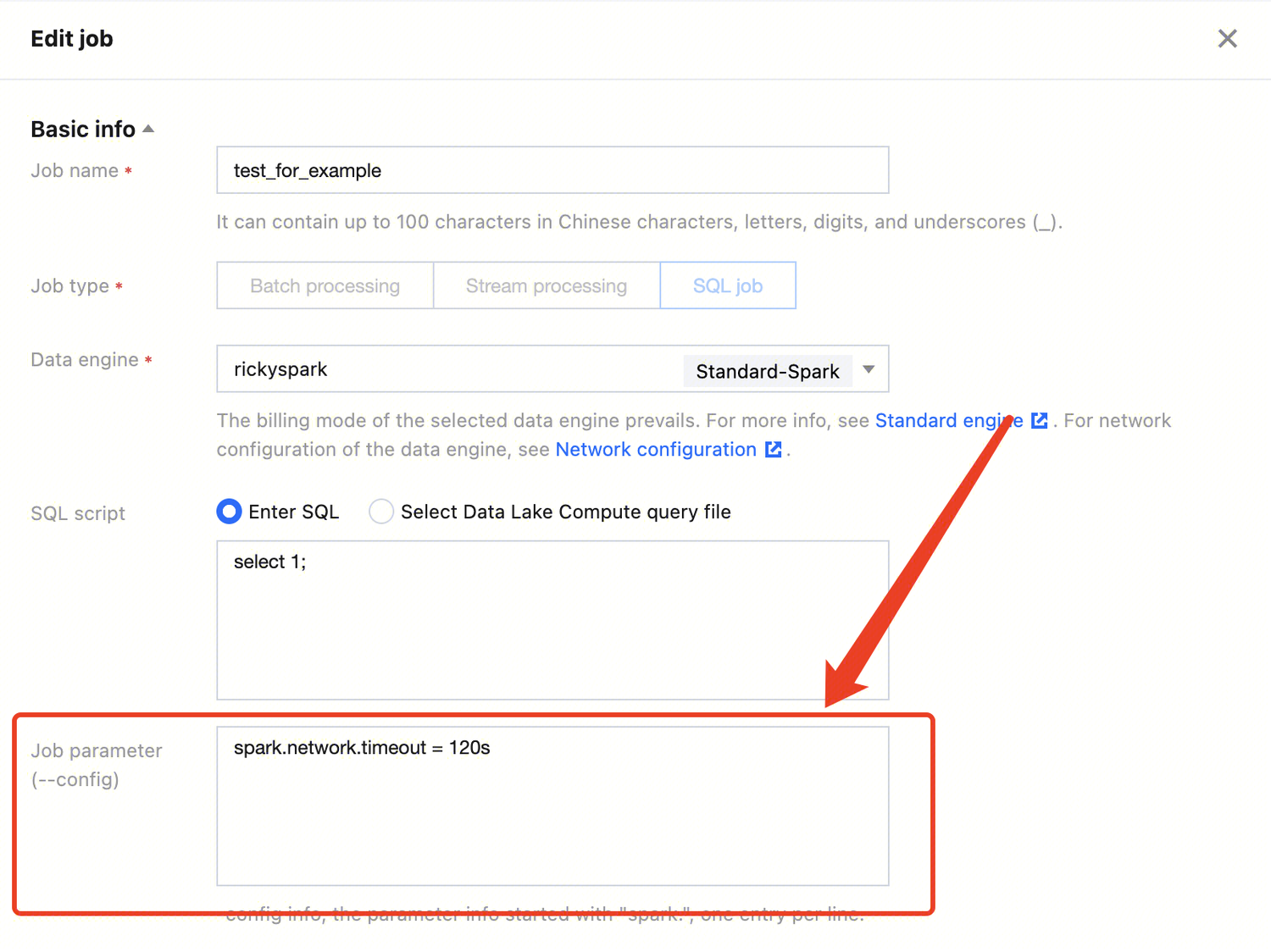Close the Edit job dialog
The width and height of the screenshot is (1271, 952).
click(x=1227, y=39)
